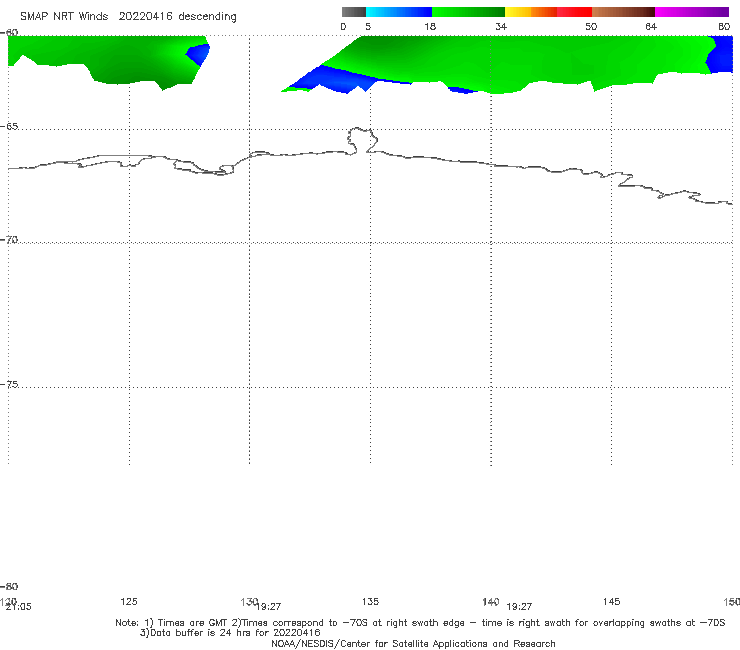
Task: Click the brown segment of the color bar
Action: pos(623,12)
